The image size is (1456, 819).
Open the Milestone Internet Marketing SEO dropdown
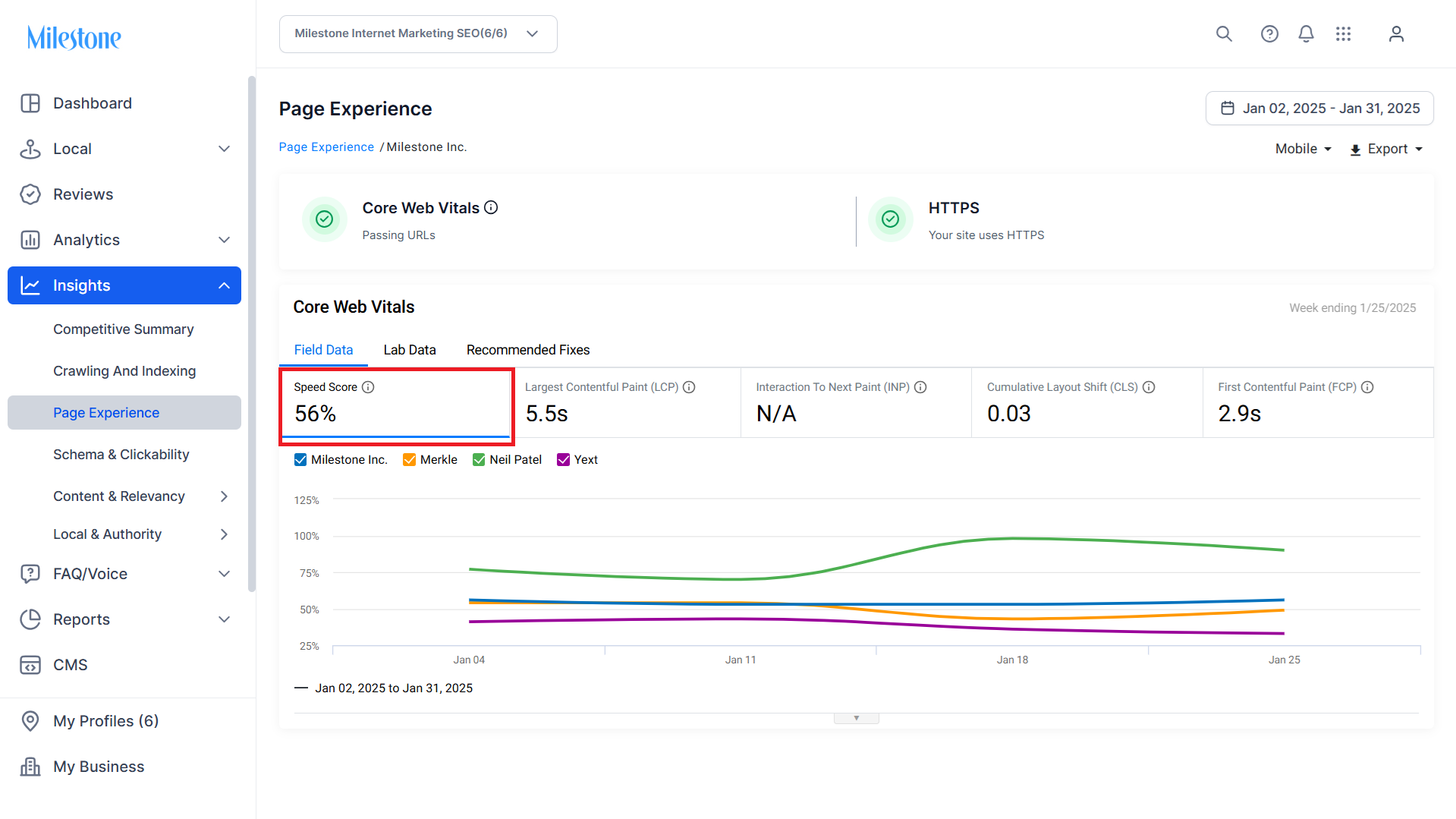click(418, 34)
